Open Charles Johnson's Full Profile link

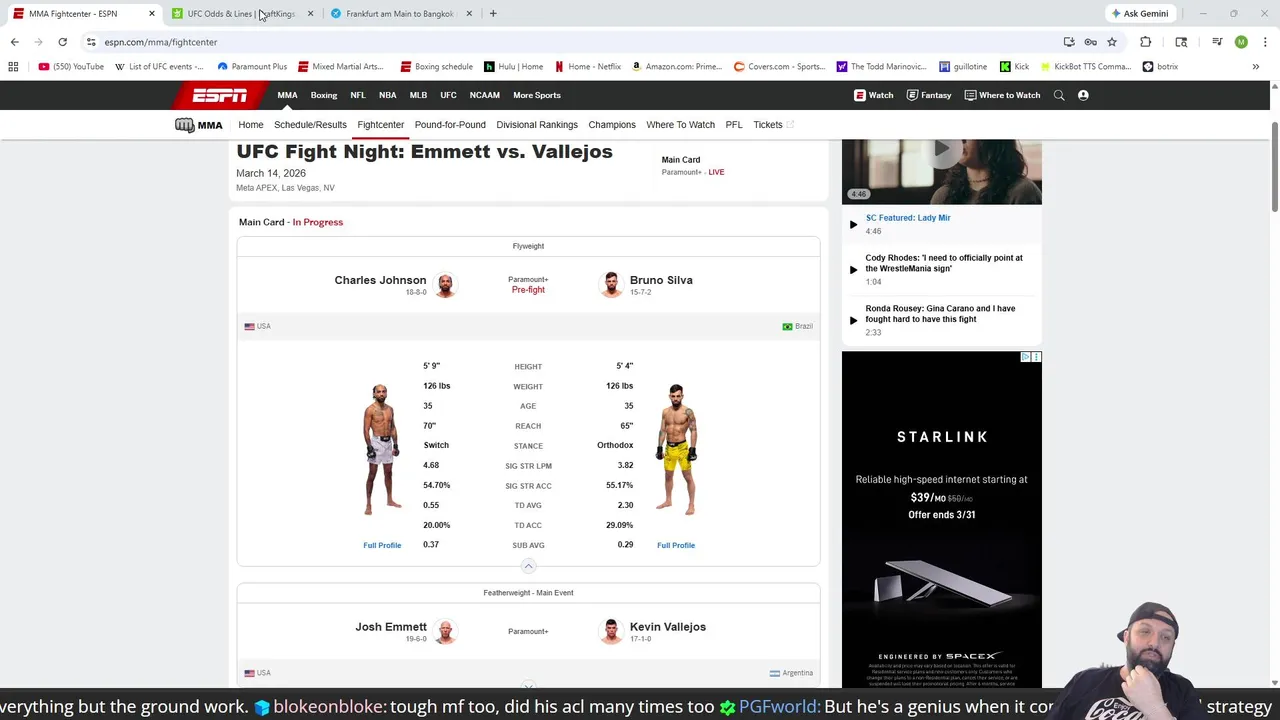pos(382,545)
